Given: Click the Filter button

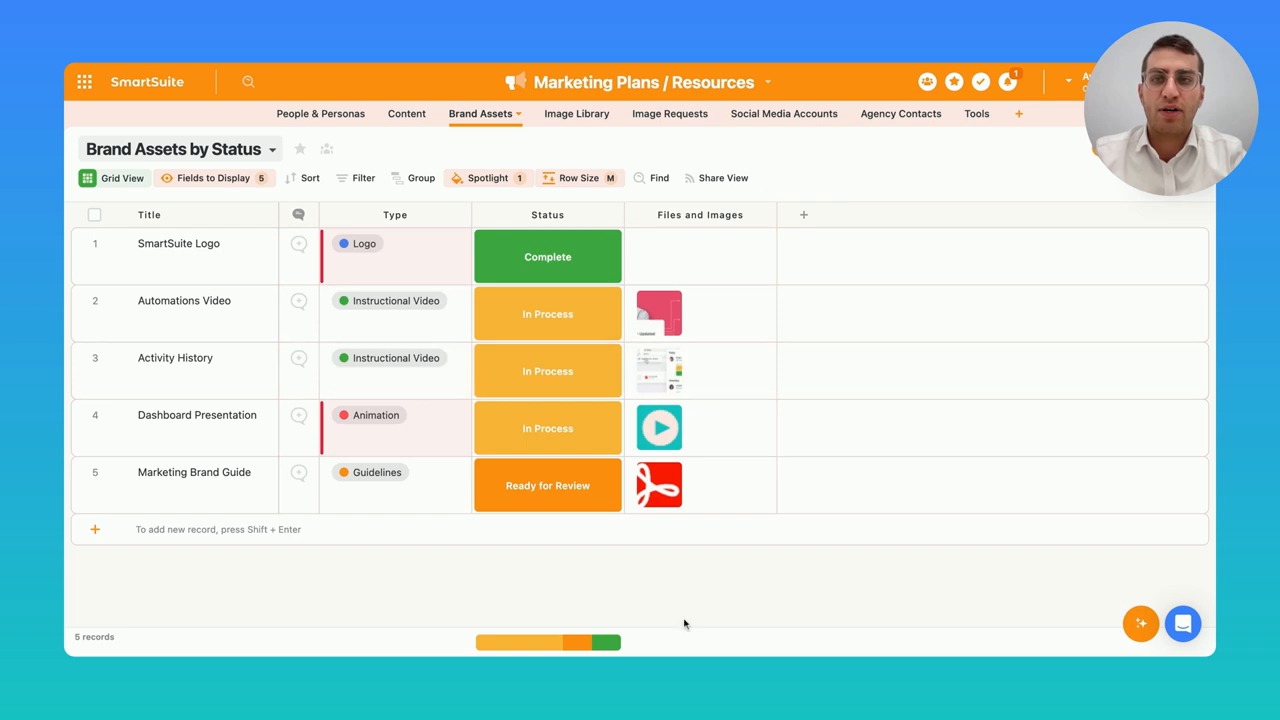Looking at the screenshot, I should pyautogui.click(x=355, y=178).
